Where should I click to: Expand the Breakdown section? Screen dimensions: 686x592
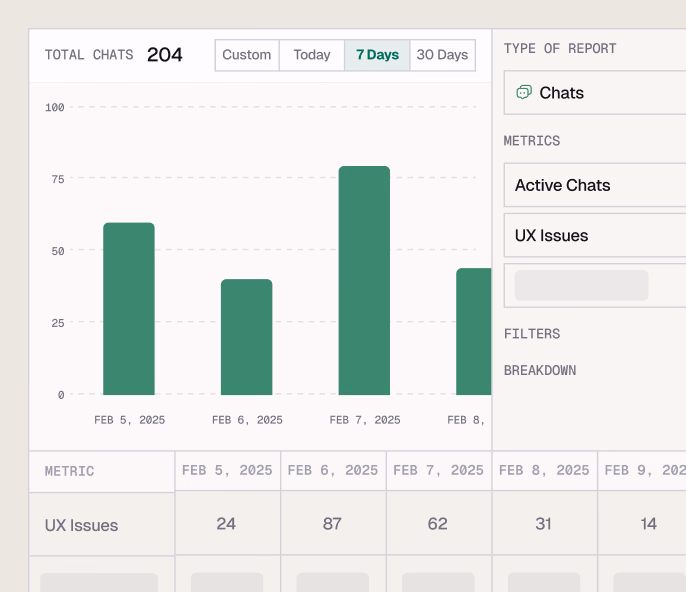(540, 371)
